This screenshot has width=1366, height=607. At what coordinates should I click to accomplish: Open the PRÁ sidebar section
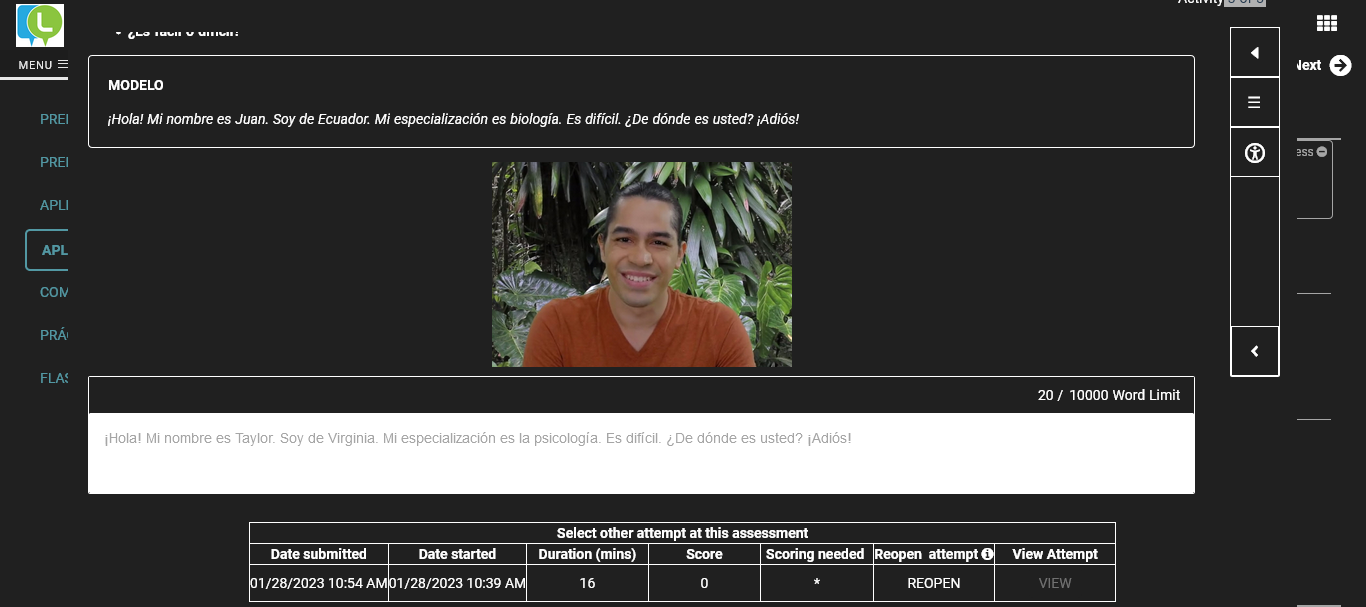(54, 334)
